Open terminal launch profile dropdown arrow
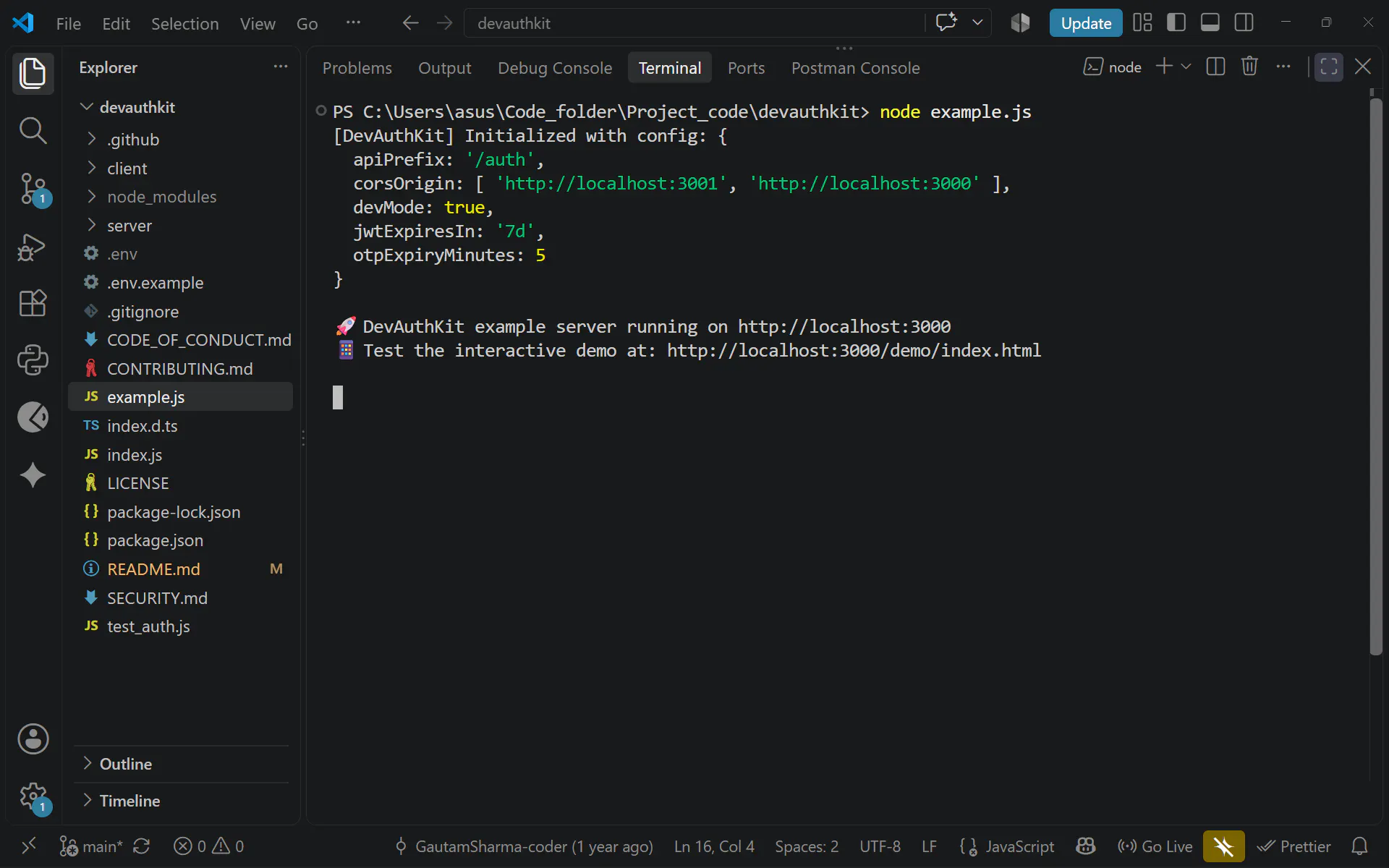The width and height of the screenshot is (1389, 868). pos(1186,67)
